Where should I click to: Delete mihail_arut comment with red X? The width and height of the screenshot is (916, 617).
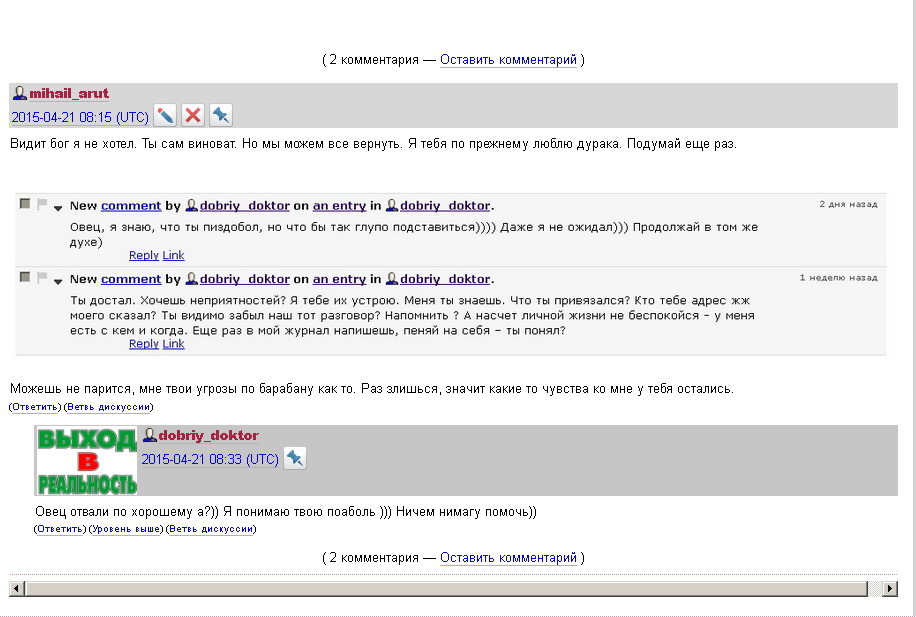click(x=193, y=115)
